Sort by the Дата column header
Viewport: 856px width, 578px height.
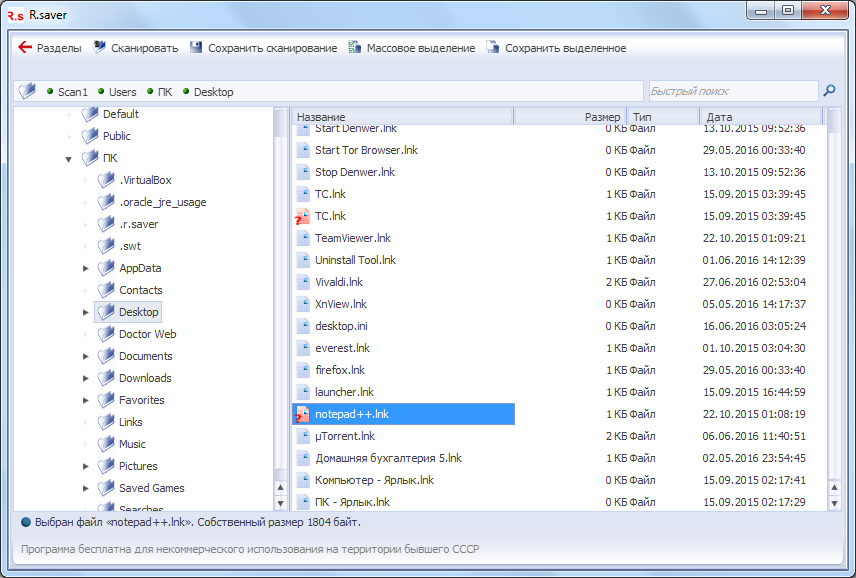click(x=760, y=117)
